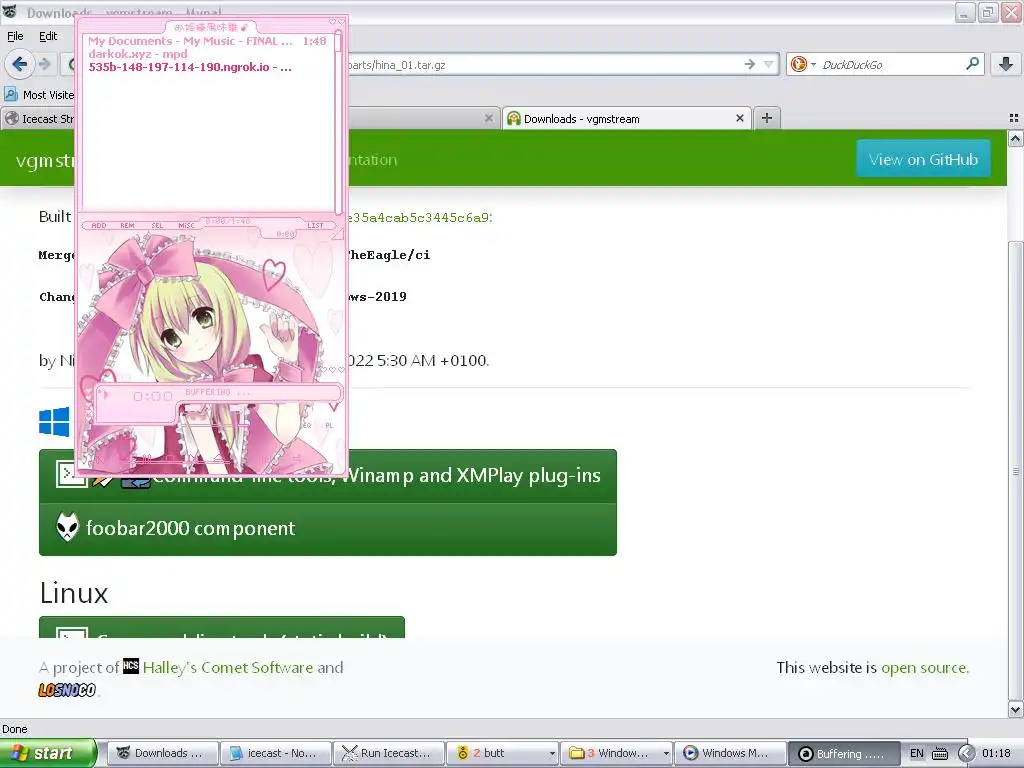Viewport: 1024px width, 768px height.
Task: Switch to icecast Notepad taskbar item
Action: 275,753
